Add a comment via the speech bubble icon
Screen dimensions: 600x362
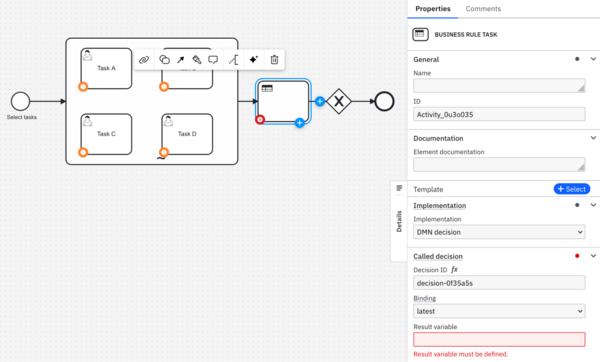[213, 60]
